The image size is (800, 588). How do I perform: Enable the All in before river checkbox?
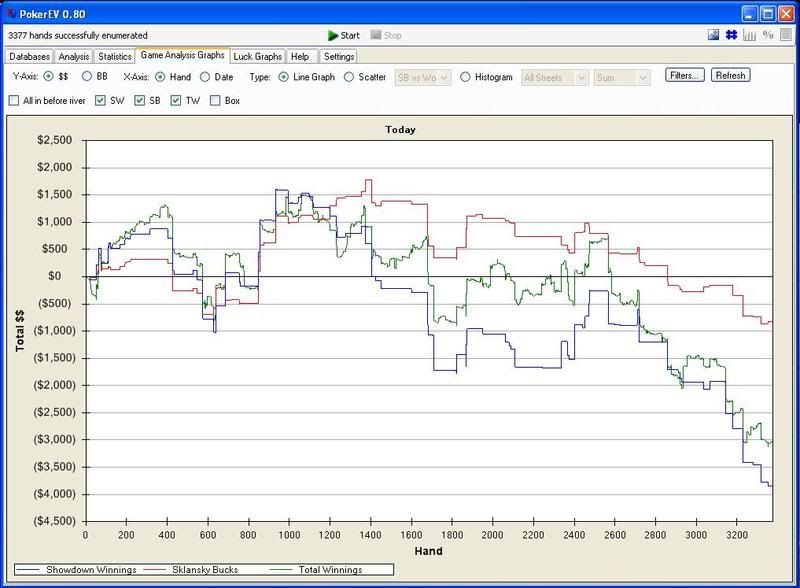14,101
